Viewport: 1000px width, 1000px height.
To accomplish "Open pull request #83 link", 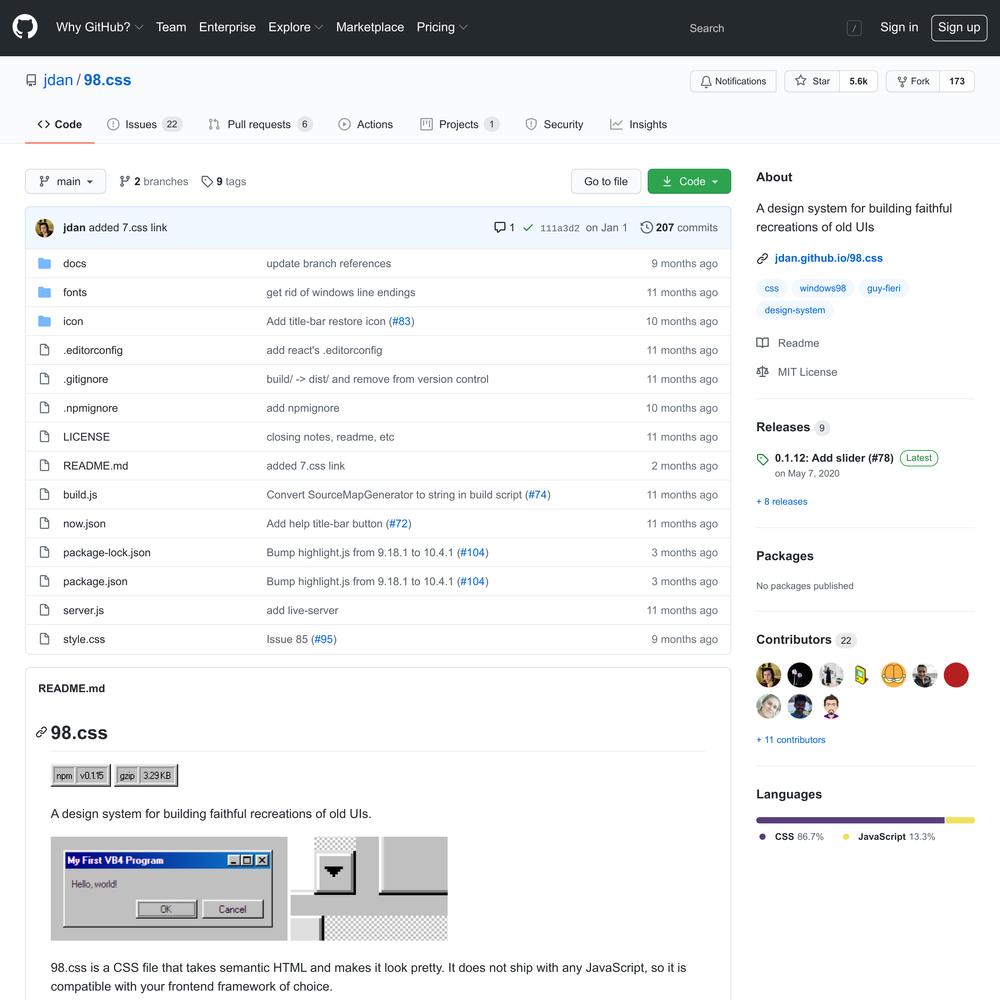I will point(402,321).
